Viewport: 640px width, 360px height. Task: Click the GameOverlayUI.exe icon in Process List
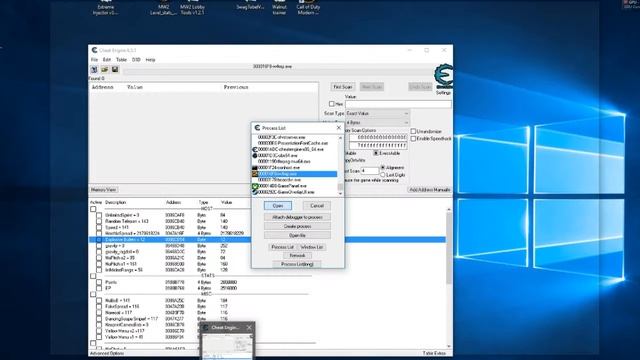tap(255, 192)
